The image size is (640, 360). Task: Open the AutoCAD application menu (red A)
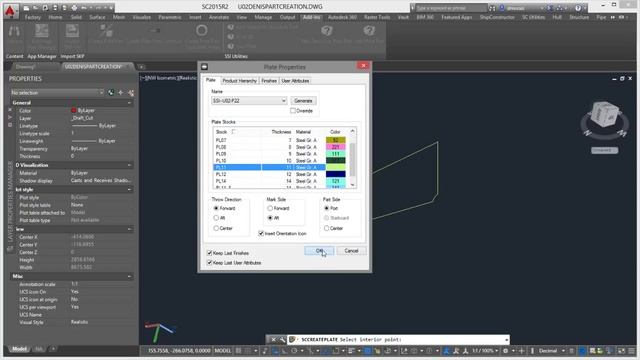[x=10, y=10]
